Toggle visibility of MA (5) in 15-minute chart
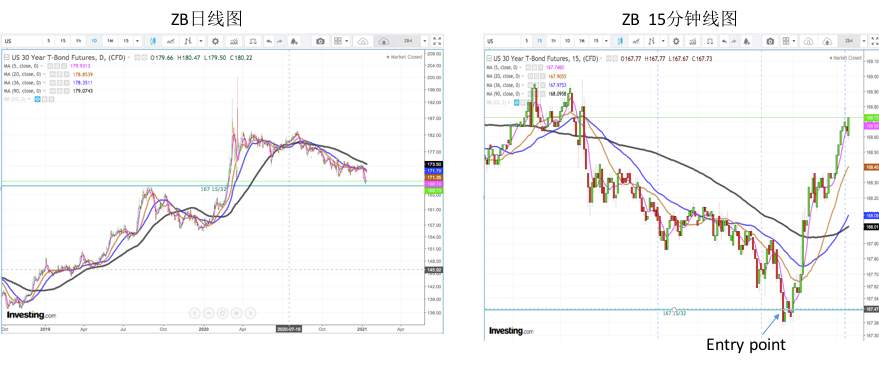 (528, 67)
